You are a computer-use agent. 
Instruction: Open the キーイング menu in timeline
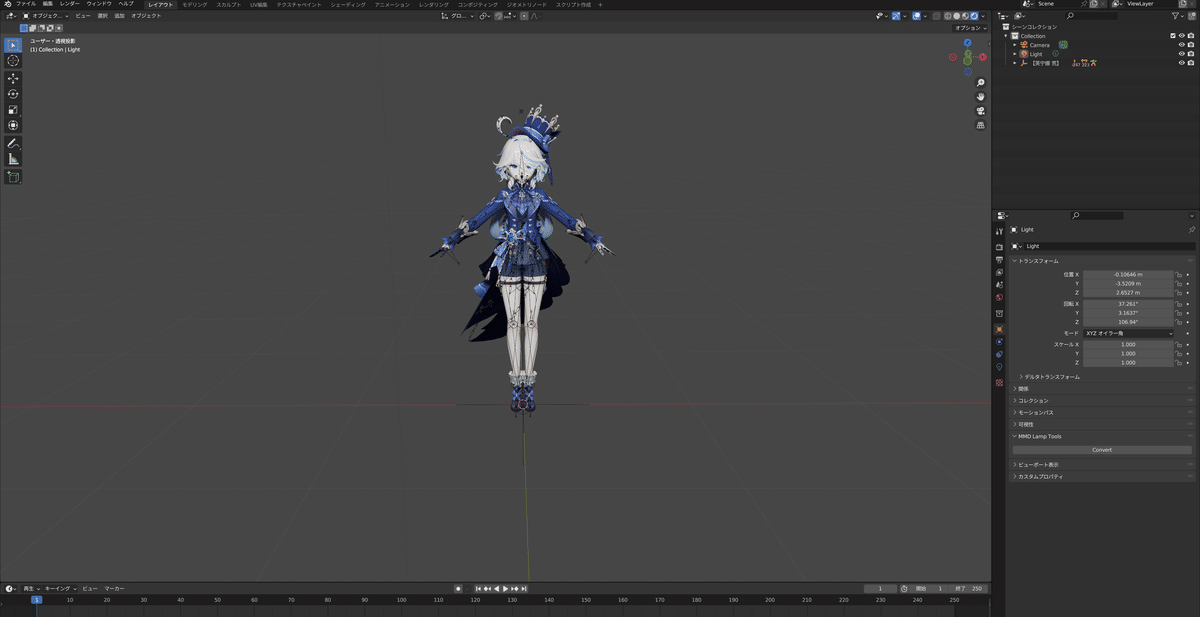click(x=58, y=589)
